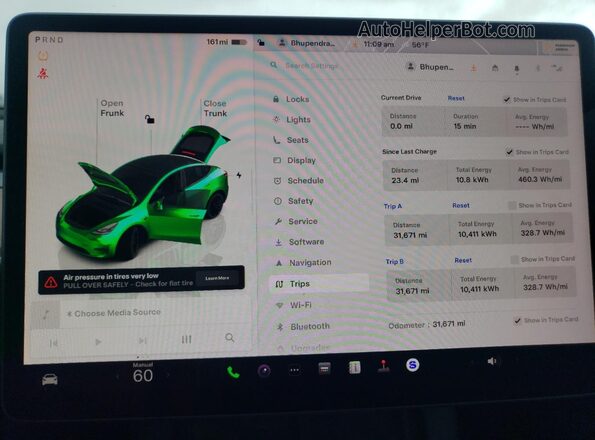Open Bhupen profile selector in settings header
Viewport: 595px width, 440px height.
click(x=430, y=67)
